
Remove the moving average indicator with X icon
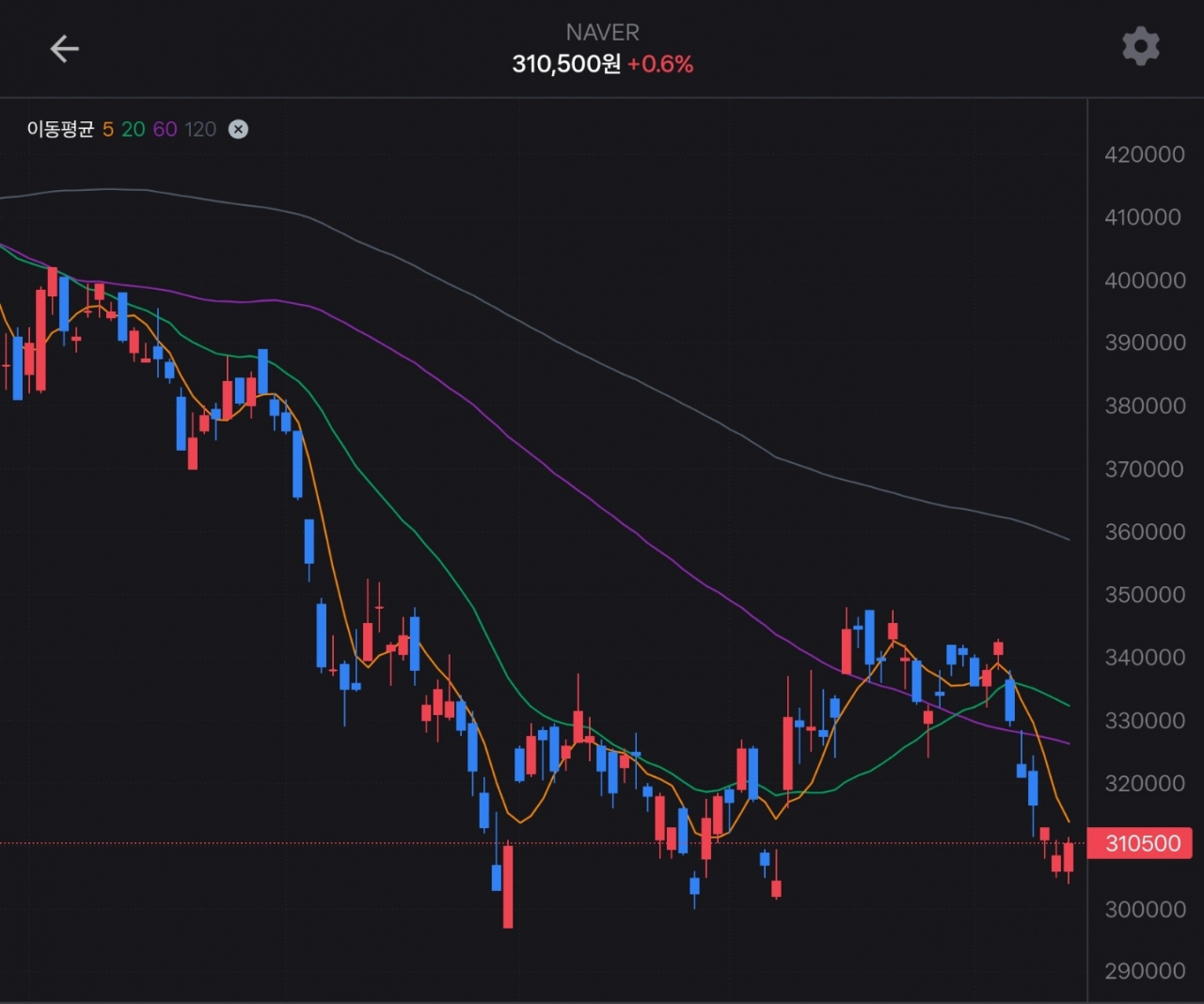point(239,129)
